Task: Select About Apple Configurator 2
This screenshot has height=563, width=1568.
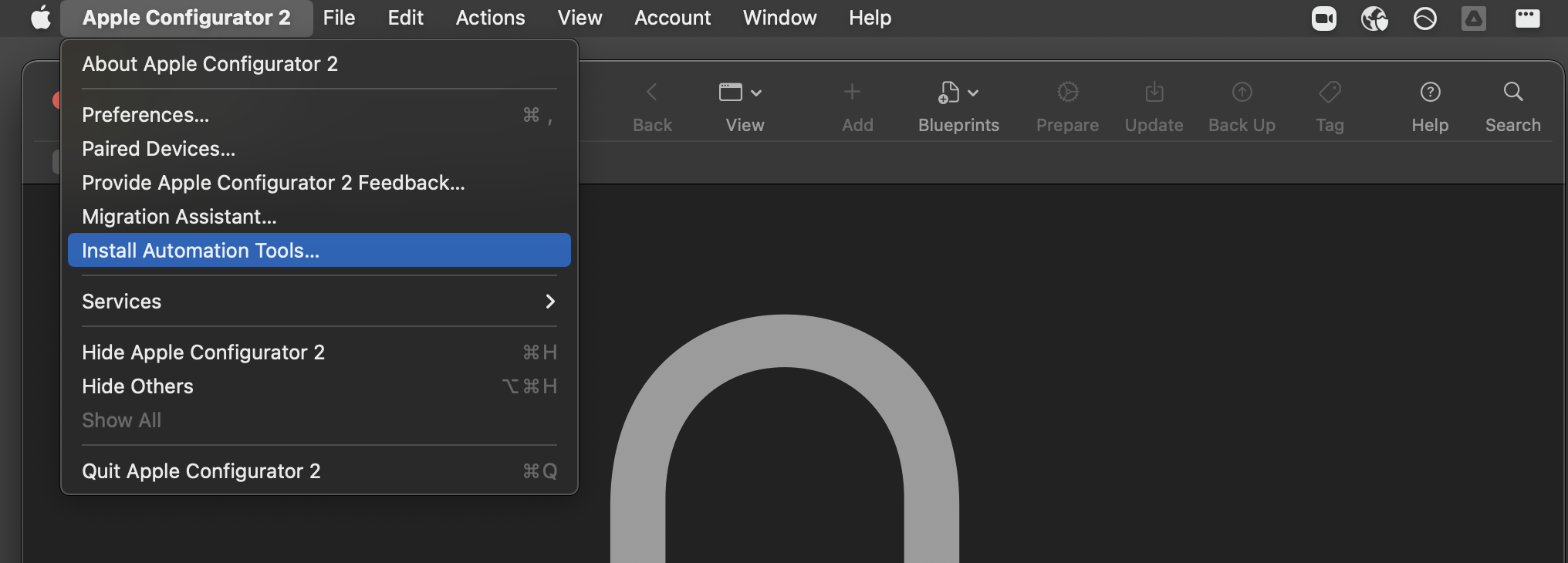Action: click(x=319, y=64)
